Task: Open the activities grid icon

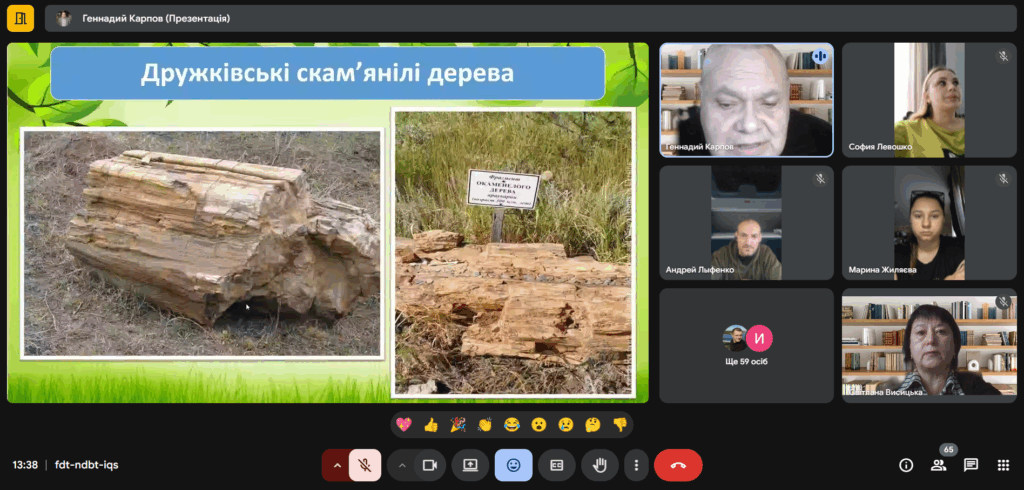Action: click(x=1002, y=465)
